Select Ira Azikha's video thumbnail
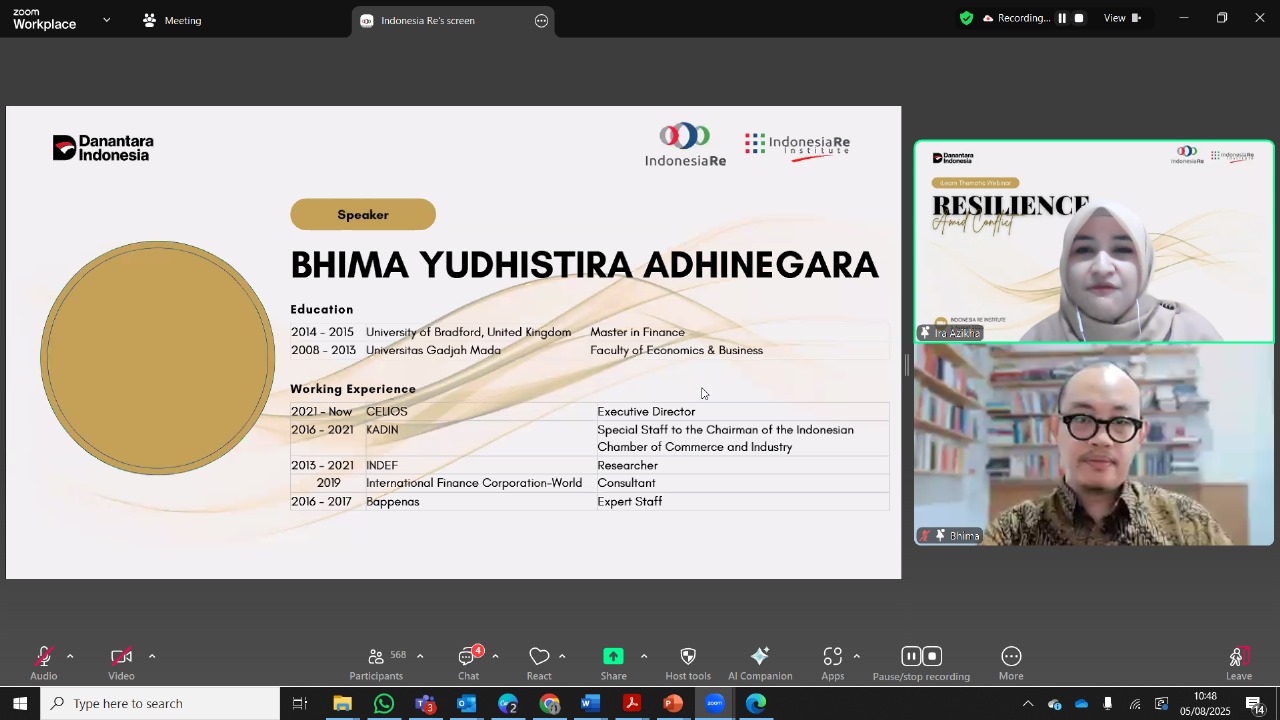Image resolution: width=1280 pixels, height=720 pixels. (1094, 242)
